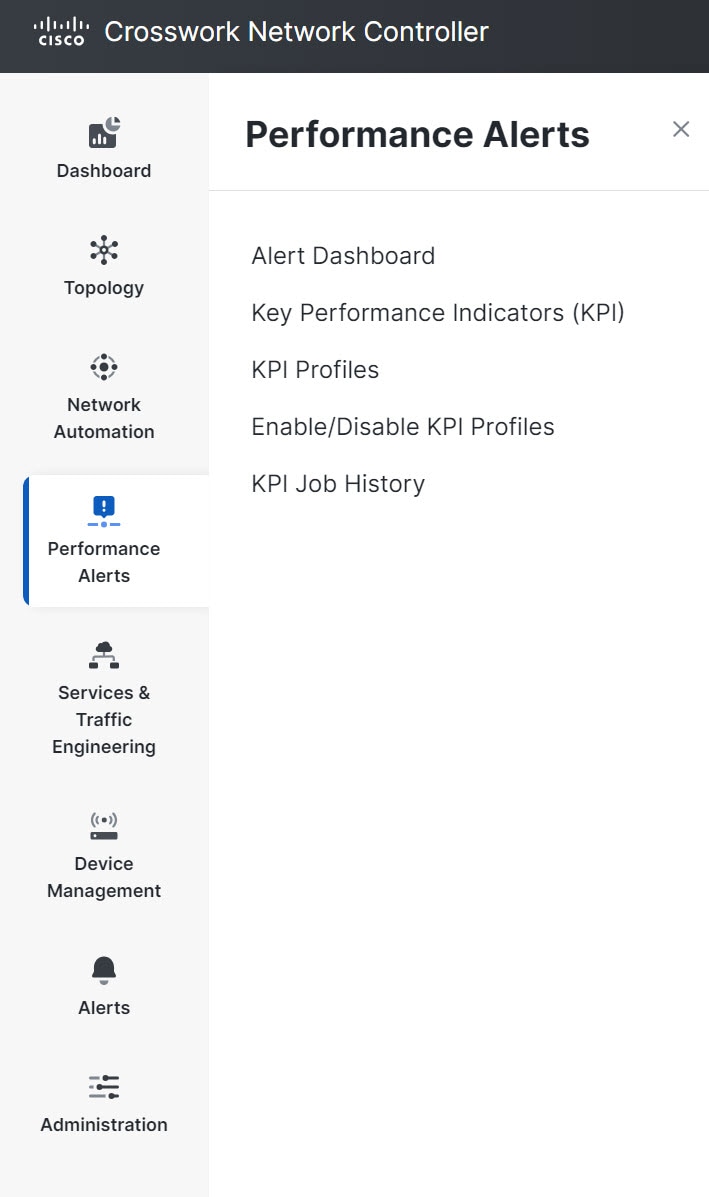The image size is (709, 1197).
Task: Select the Dashboard icon in the sidebar
Action: (104, 132)
